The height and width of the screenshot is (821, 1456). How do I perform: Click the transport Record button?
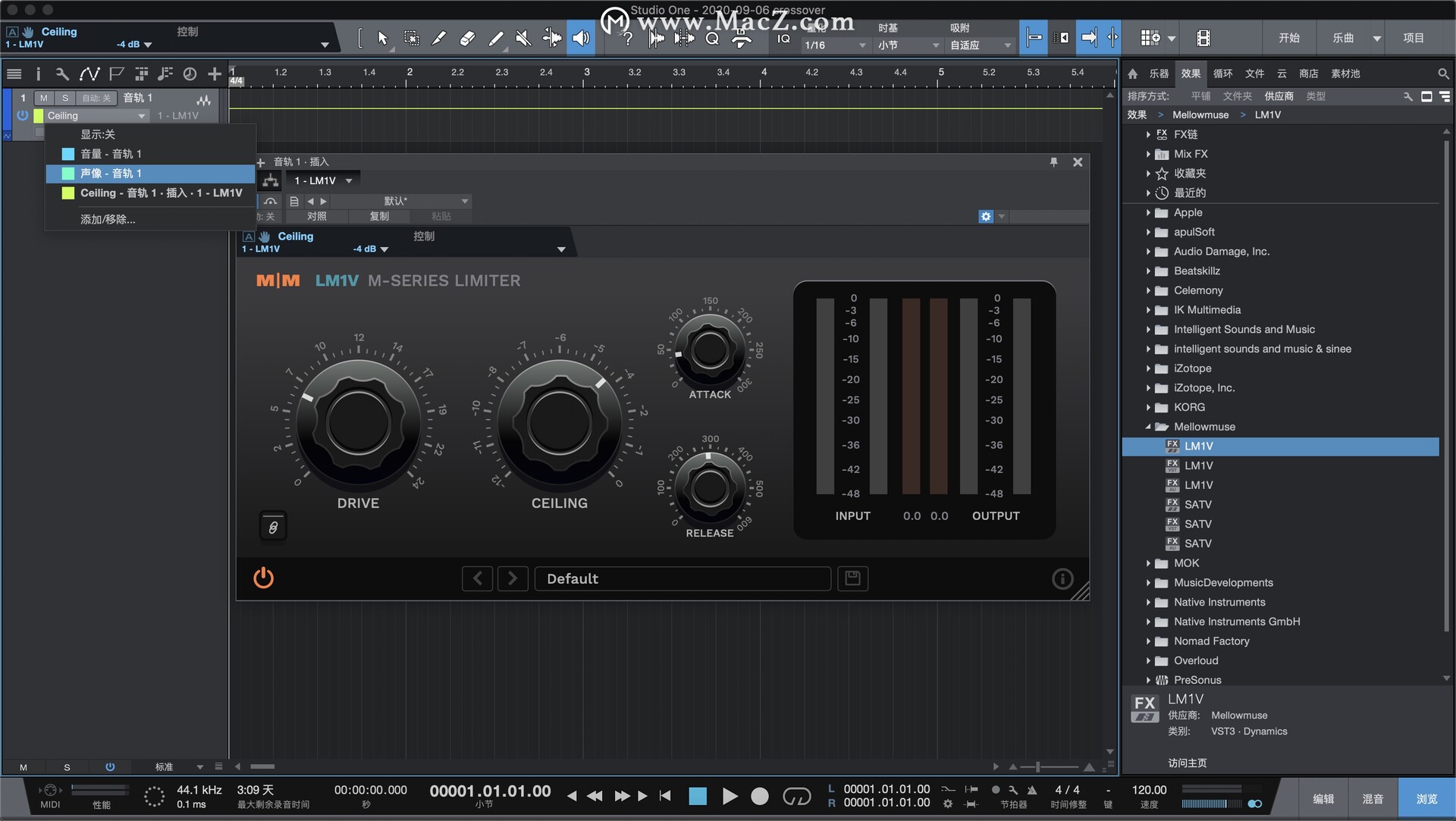click(x=759, y=796)
